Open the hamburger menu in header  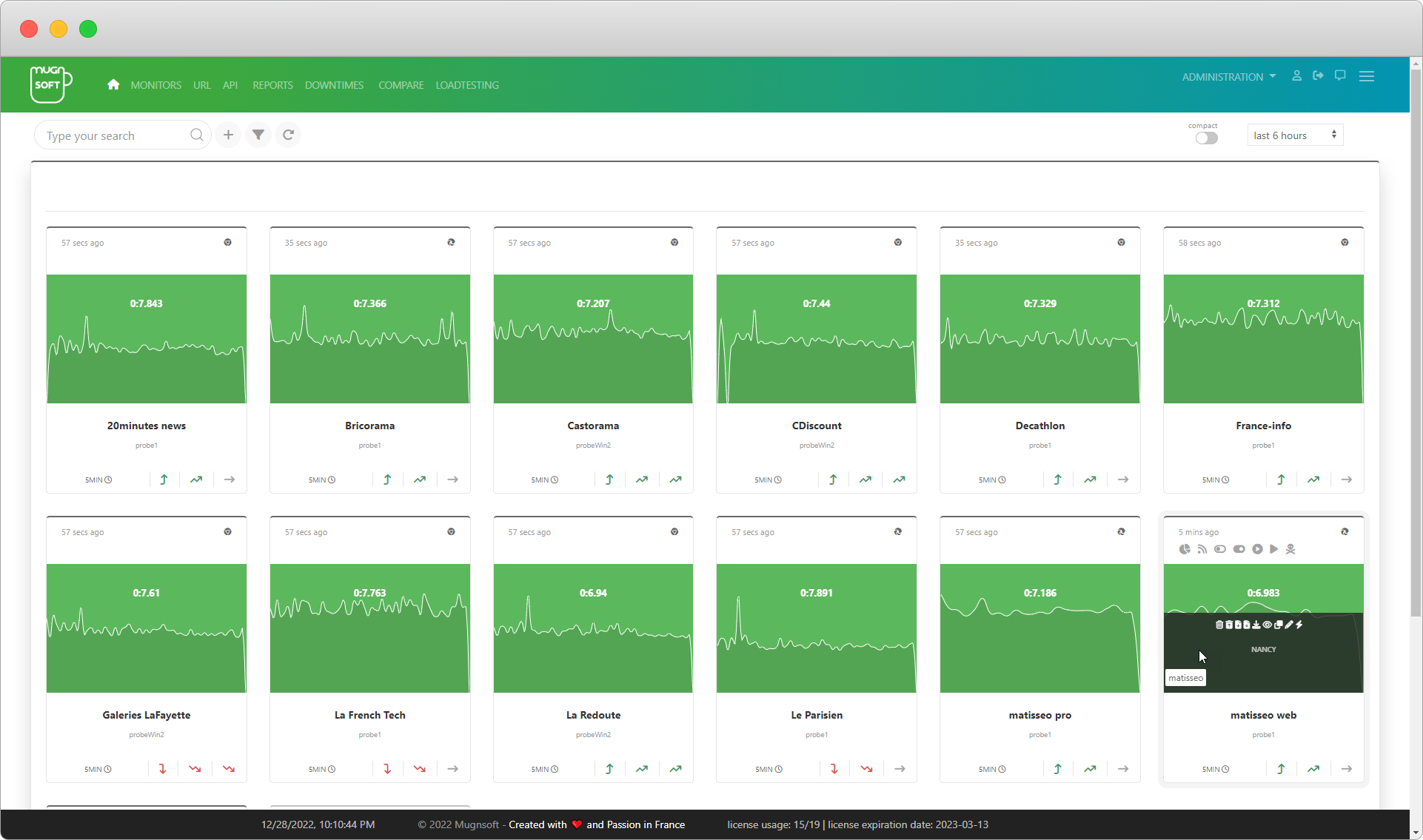(x=1367, y=76)
